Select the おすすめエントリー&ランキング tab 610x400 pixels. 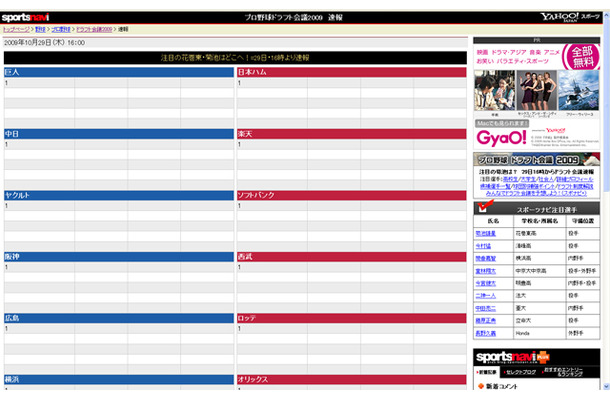coord(563,372)
